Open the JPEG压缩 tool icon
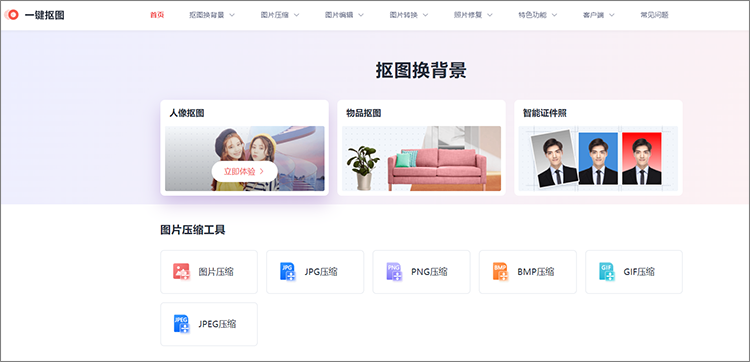This screenshot has width=750, height=362. point(181,324)
